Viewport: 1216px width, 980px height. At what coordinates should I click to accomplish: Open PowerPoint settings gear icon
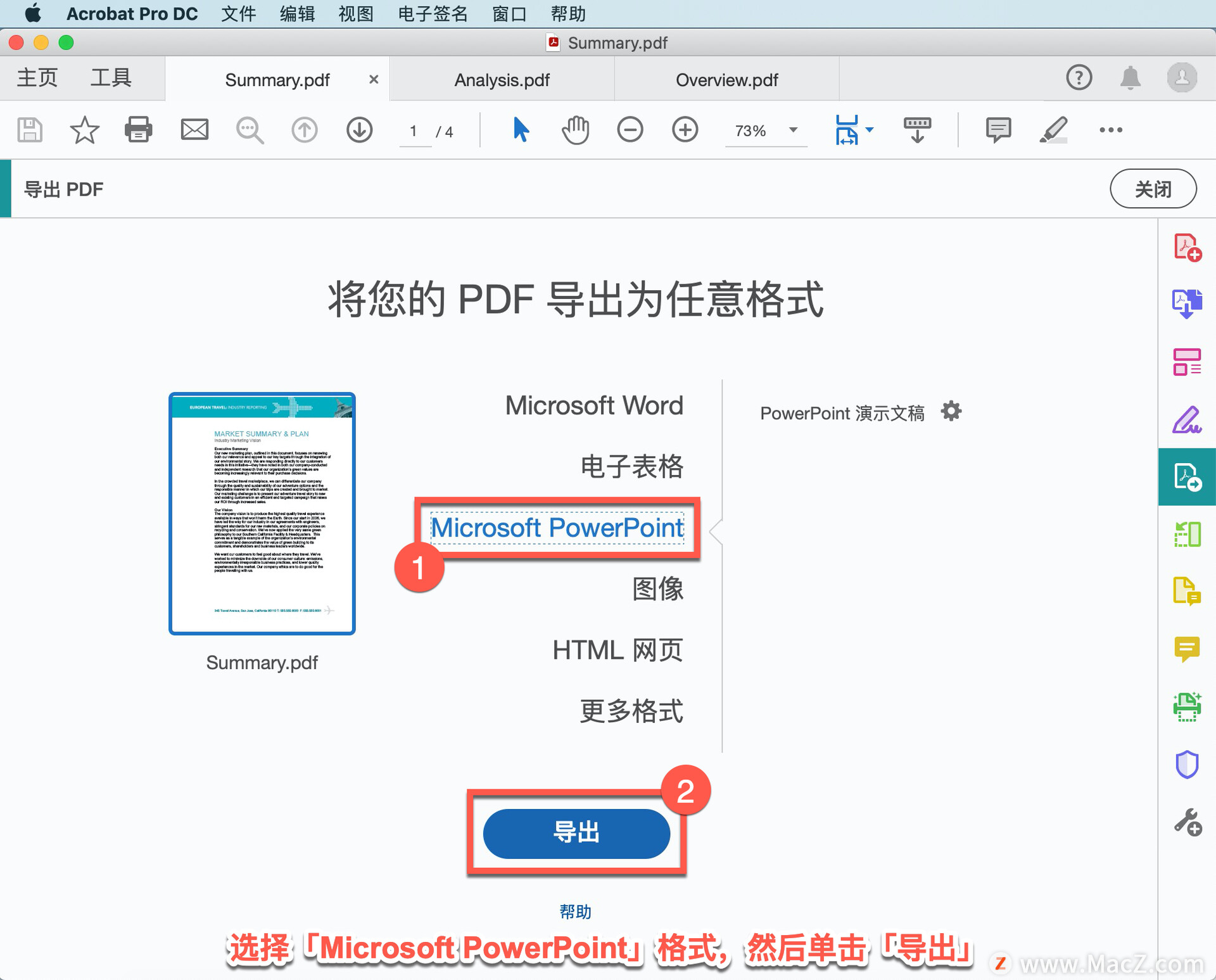click(951, 411)
